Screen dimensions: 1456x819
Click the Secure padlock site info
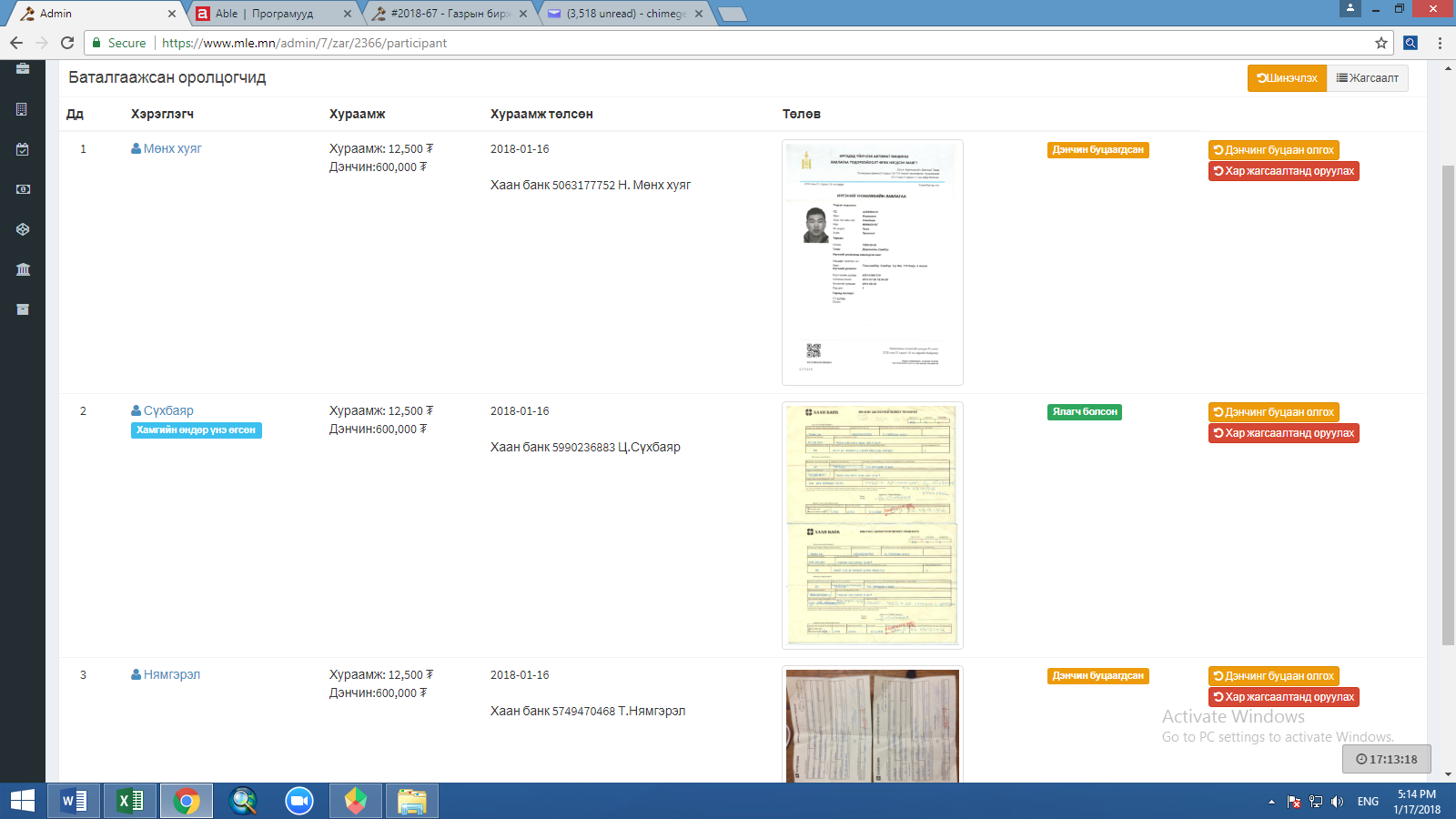pos(118,43)
